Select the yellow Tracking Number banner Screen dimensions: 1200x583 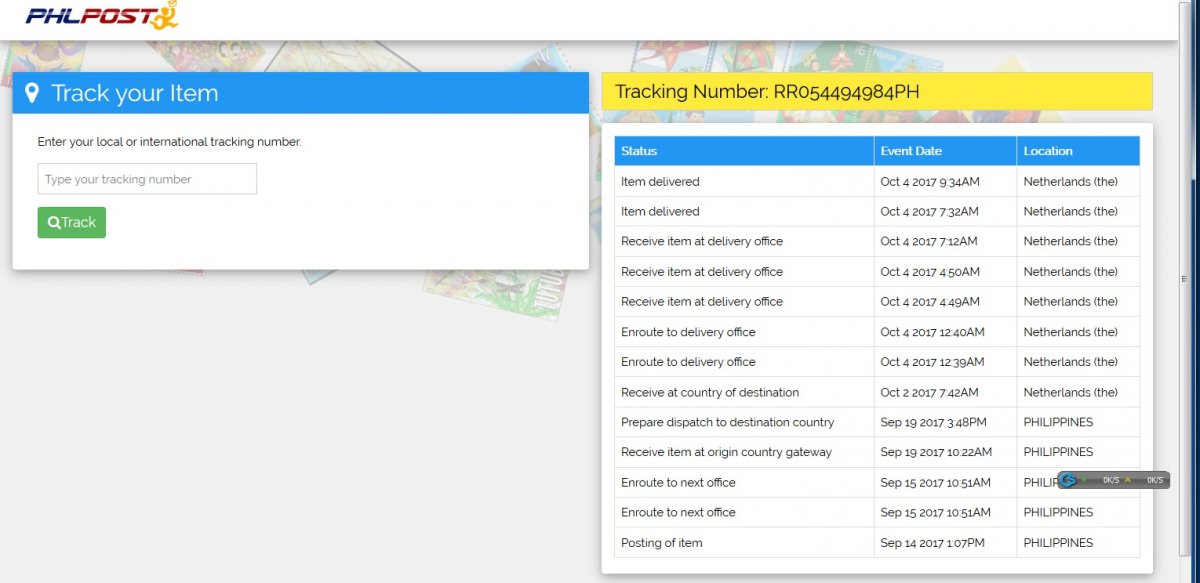coord(876,92)
